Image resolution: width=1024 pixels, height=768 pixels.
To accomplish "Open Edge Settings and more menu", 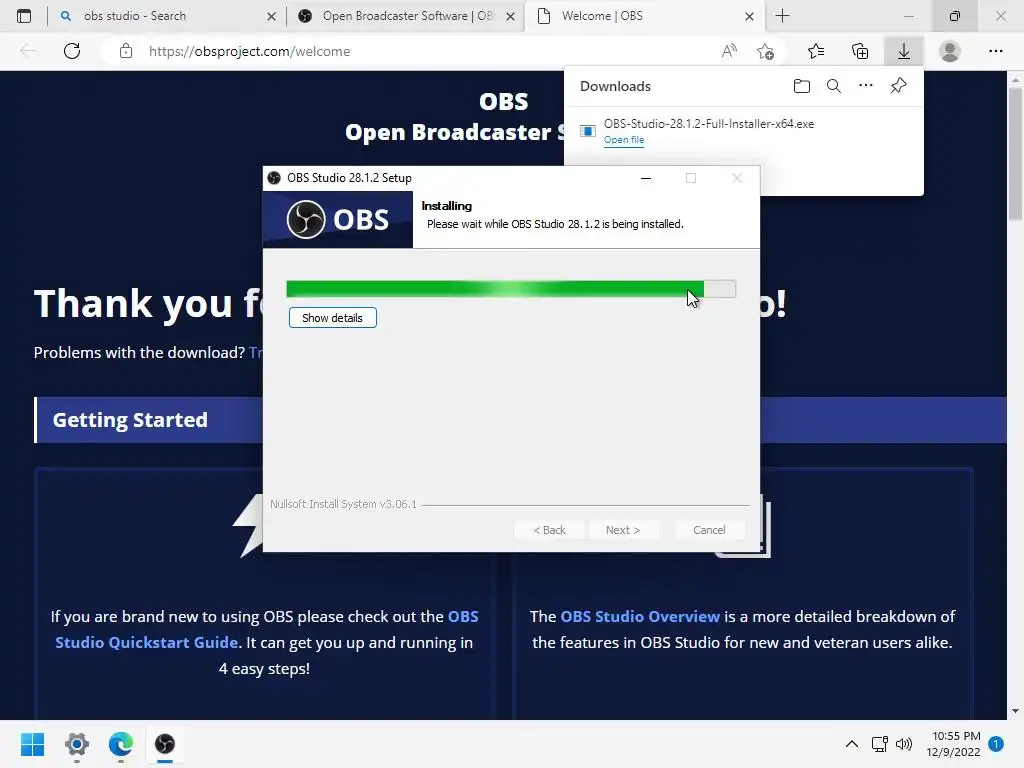I will [995, 51].
